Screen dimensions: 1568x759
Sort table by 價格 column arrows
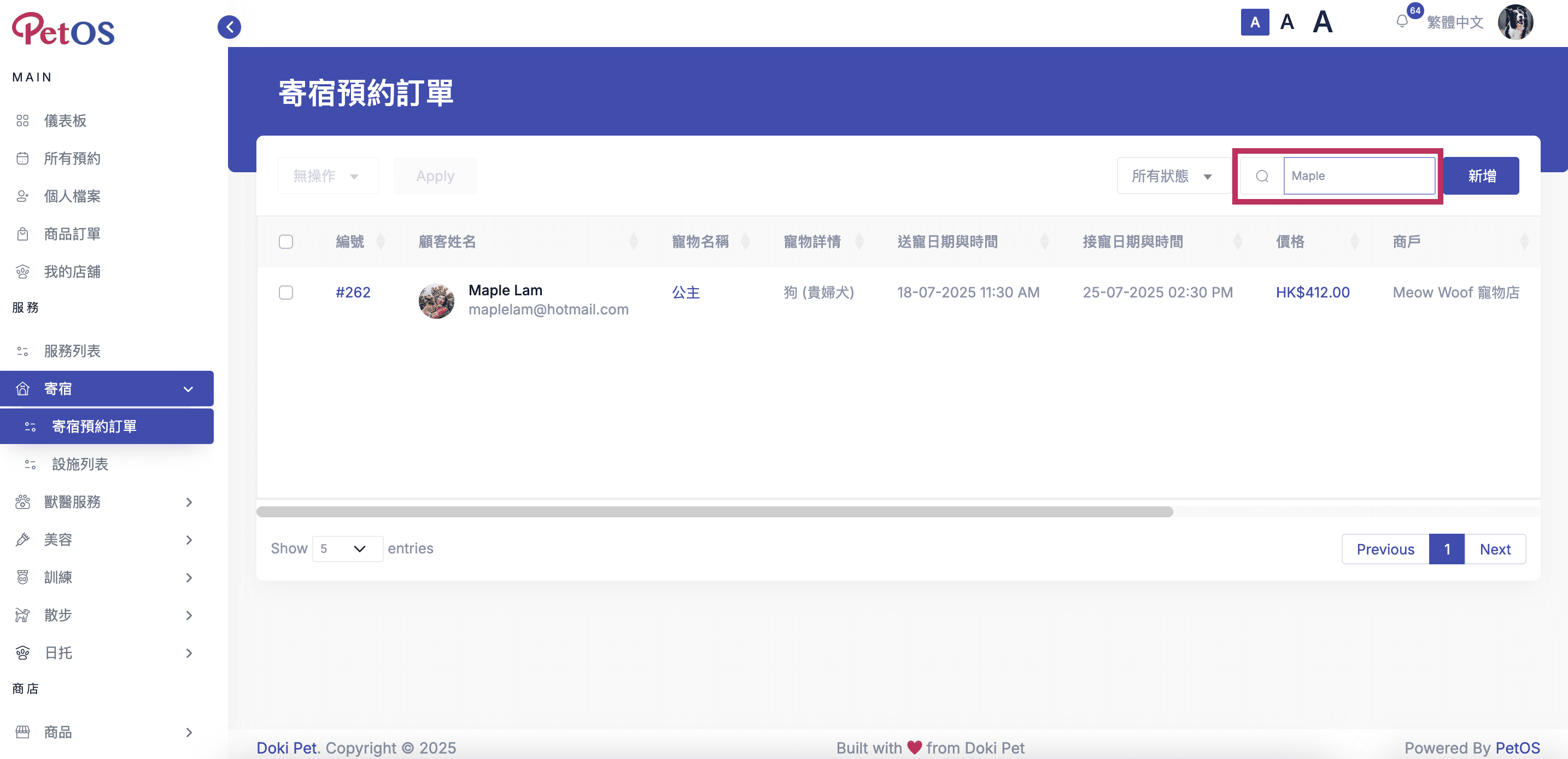[x=1354, y=242]
